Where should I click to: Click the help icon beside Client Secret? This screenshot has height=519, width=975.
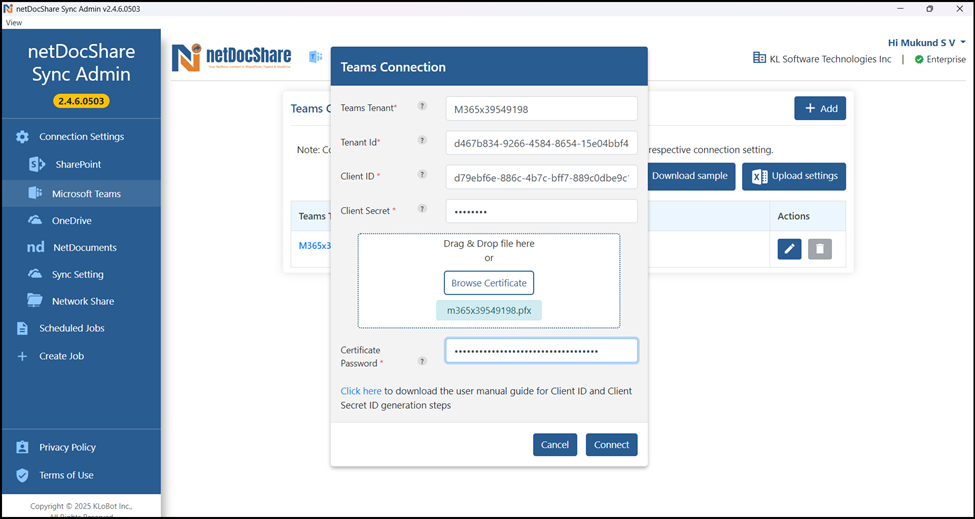[422, 209]
